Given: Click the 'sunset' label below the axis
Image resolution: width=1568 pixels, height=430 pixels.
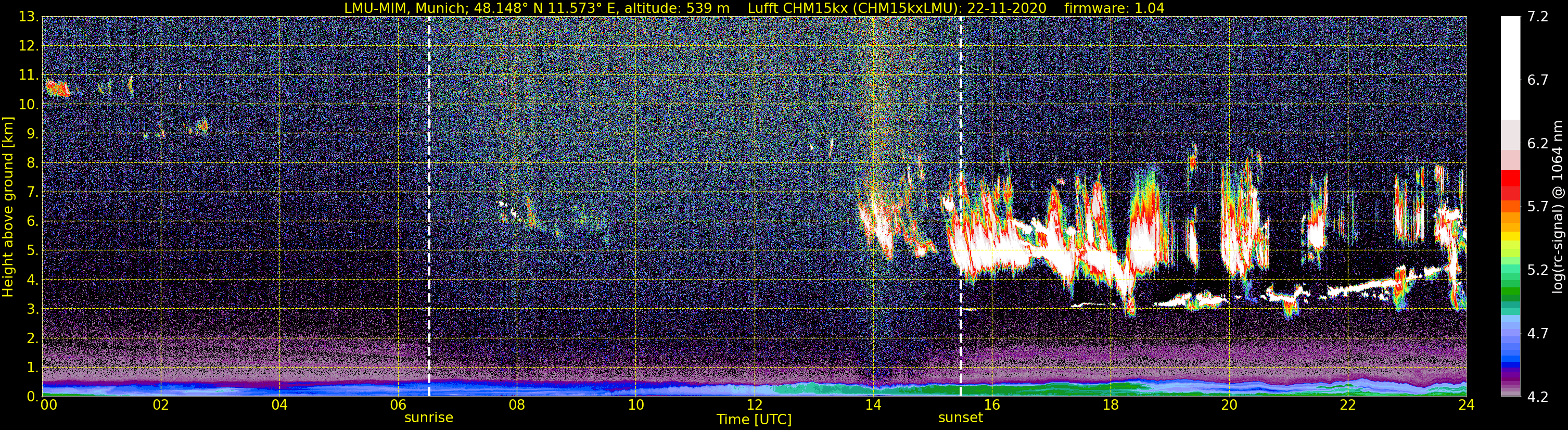Looking at the screenshot, I should (x=961, y=418).
